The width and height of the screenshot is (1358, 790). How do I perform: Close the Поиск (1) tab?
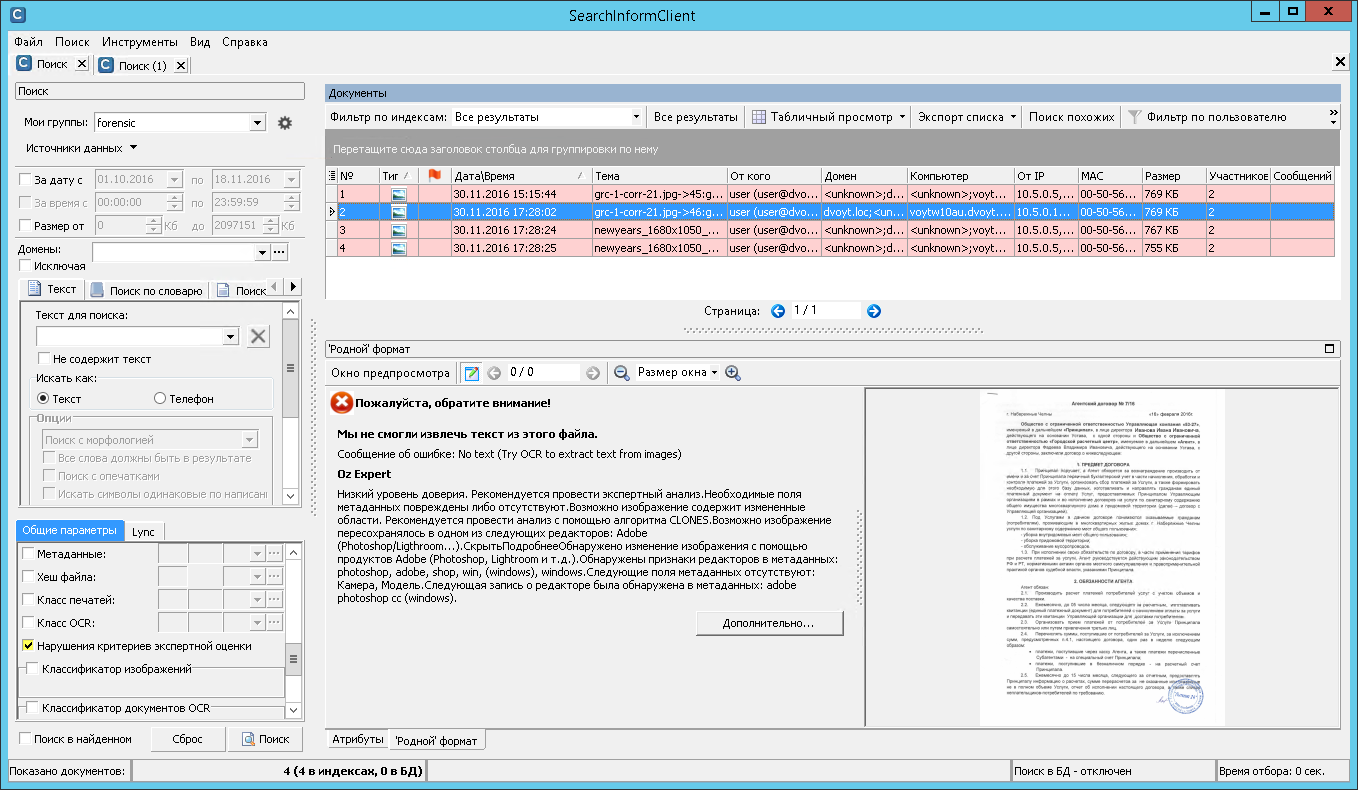180,66
